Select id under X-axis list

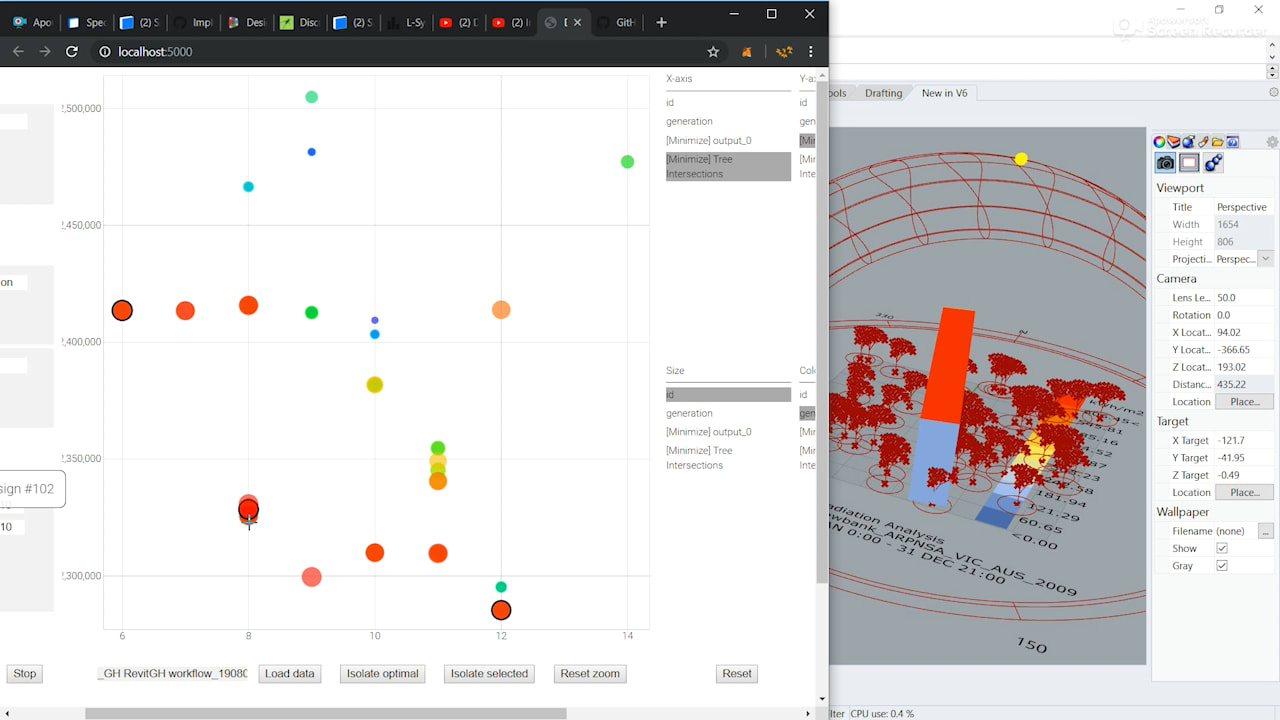[728, 103]
